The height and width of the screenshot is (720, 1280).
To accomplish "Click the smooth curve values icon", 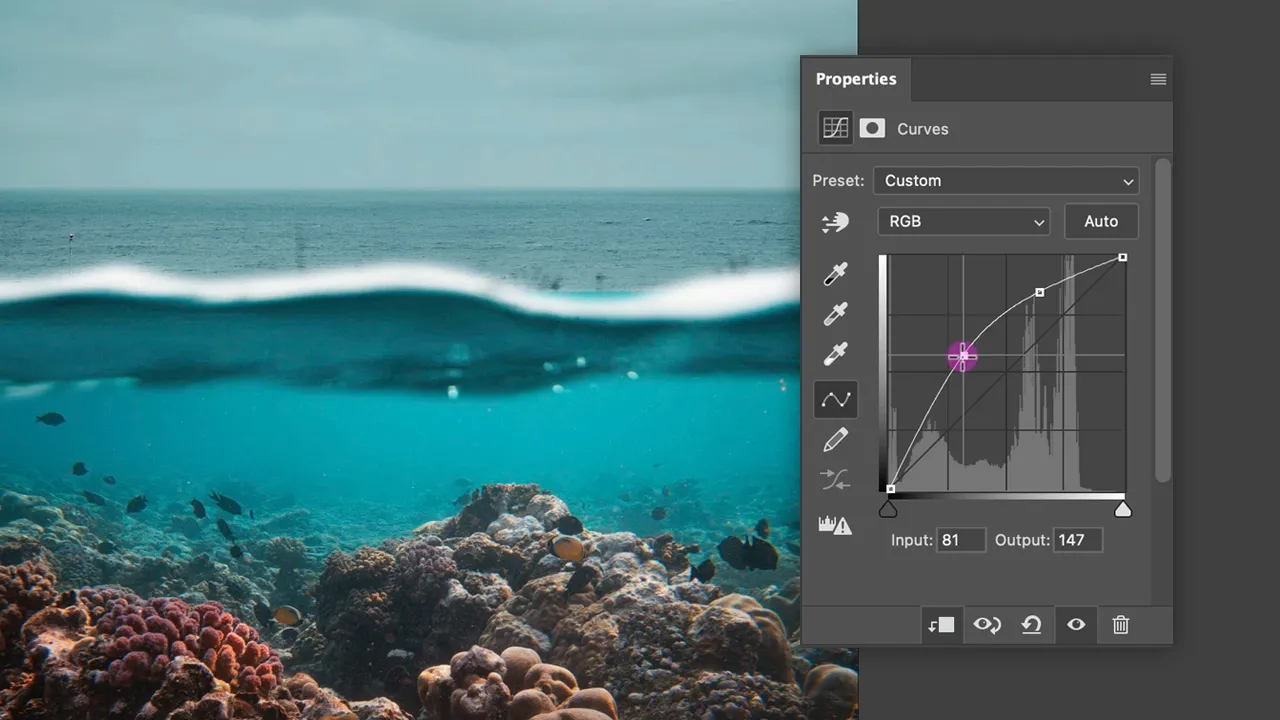I will [835, 481].
